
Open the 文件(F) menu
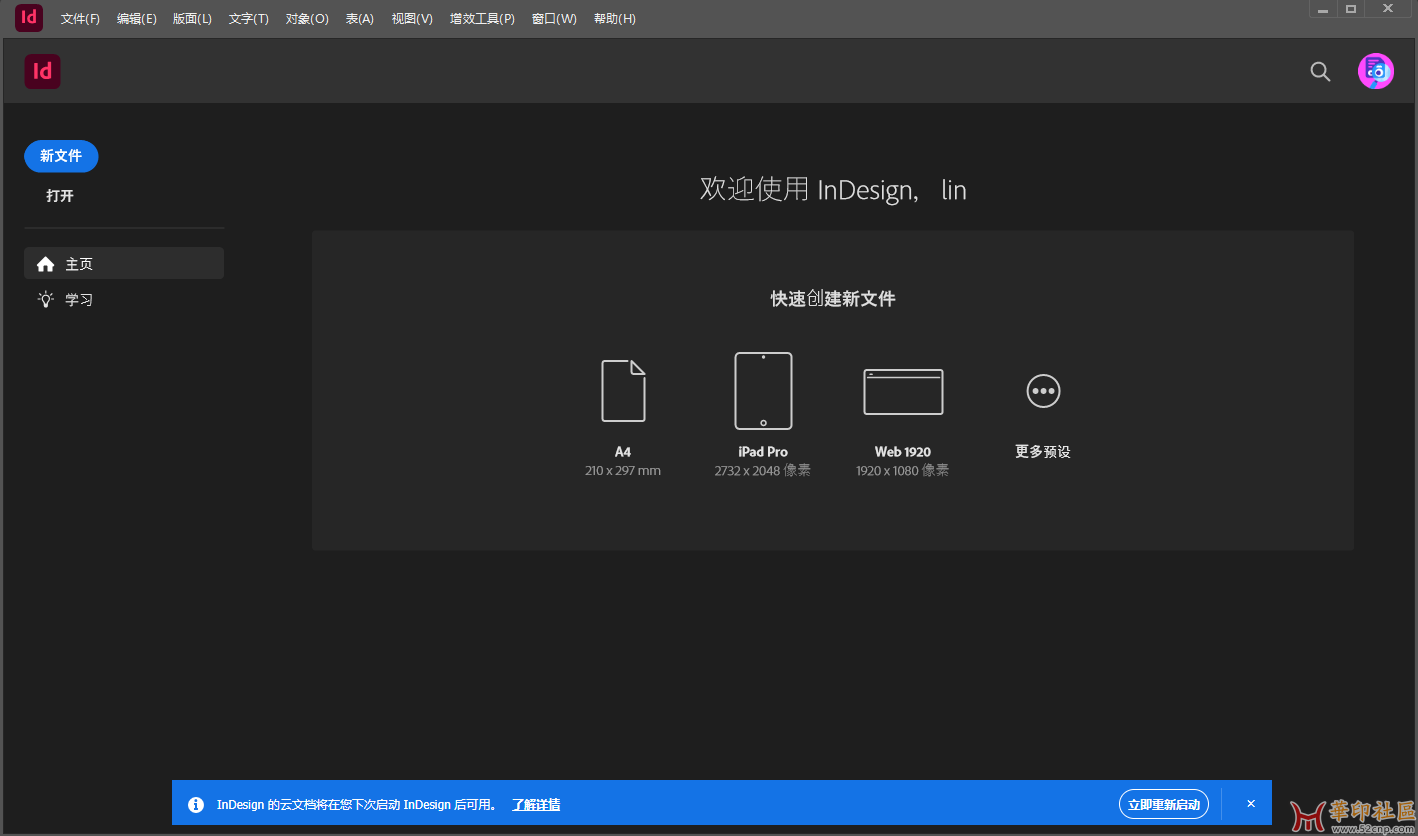tap(80, 19)
